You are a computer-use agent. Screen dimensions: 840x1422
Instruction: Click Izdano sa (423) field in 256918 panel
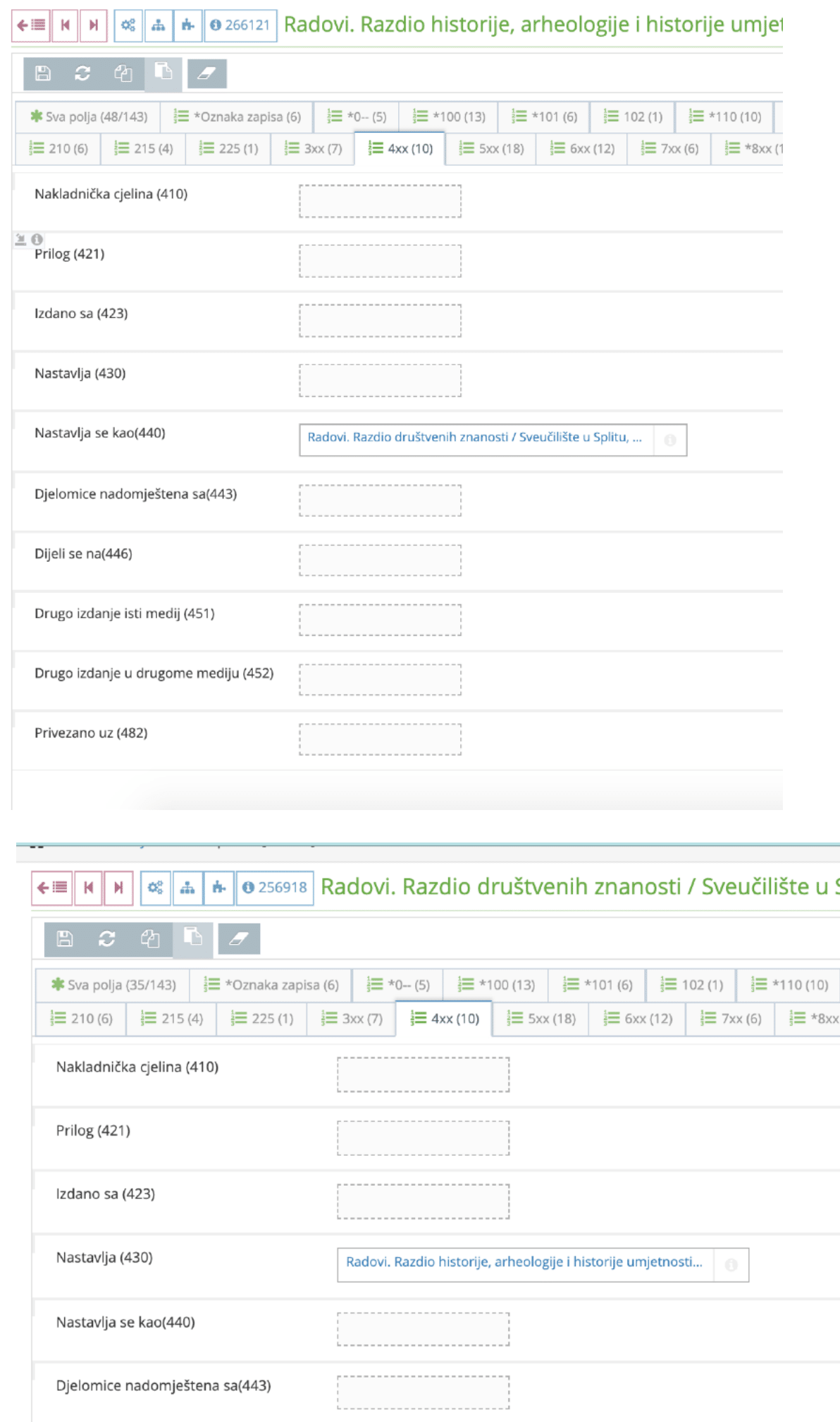423,1201
